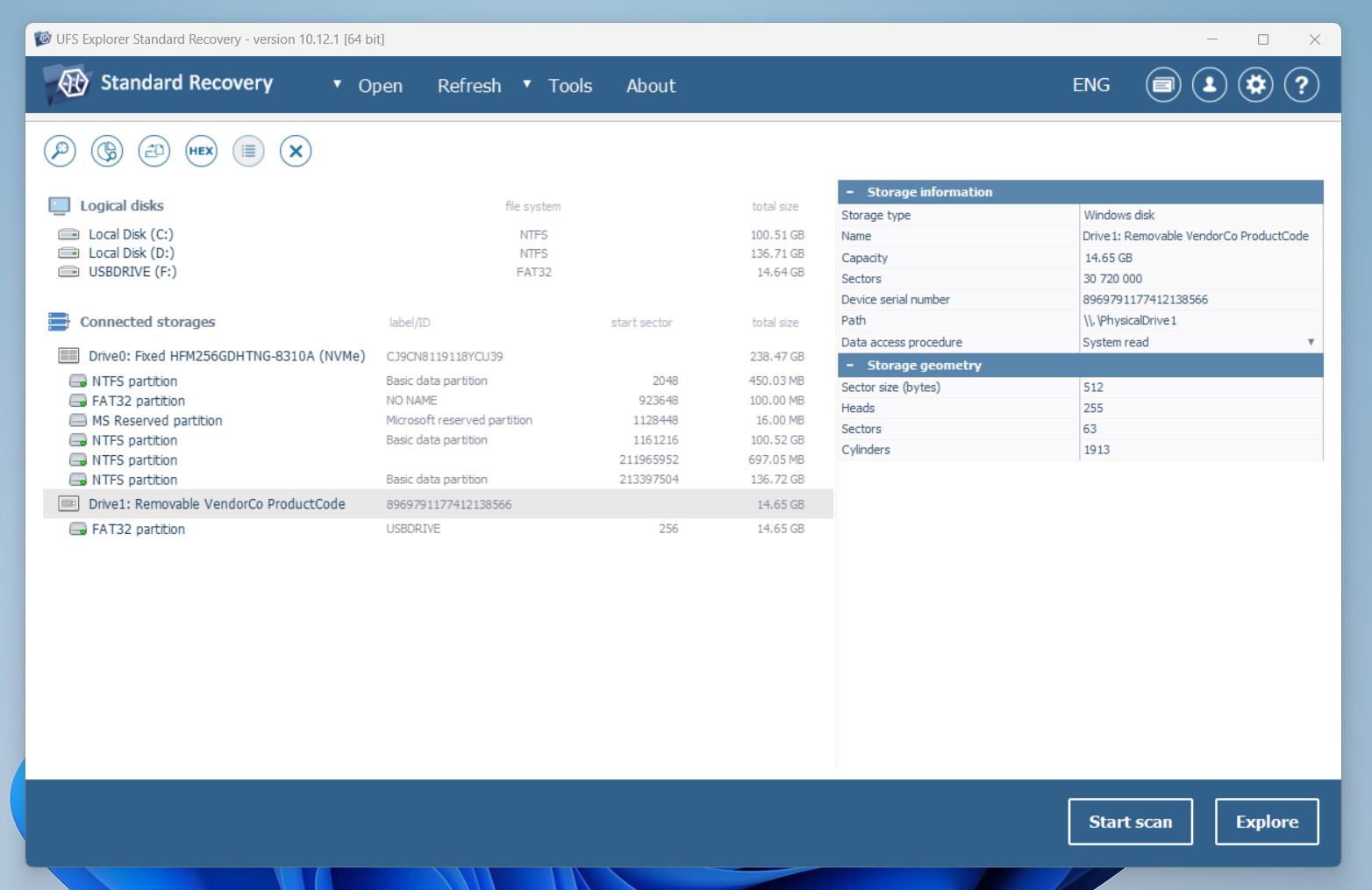Open the user license icon

point(1209,85)
